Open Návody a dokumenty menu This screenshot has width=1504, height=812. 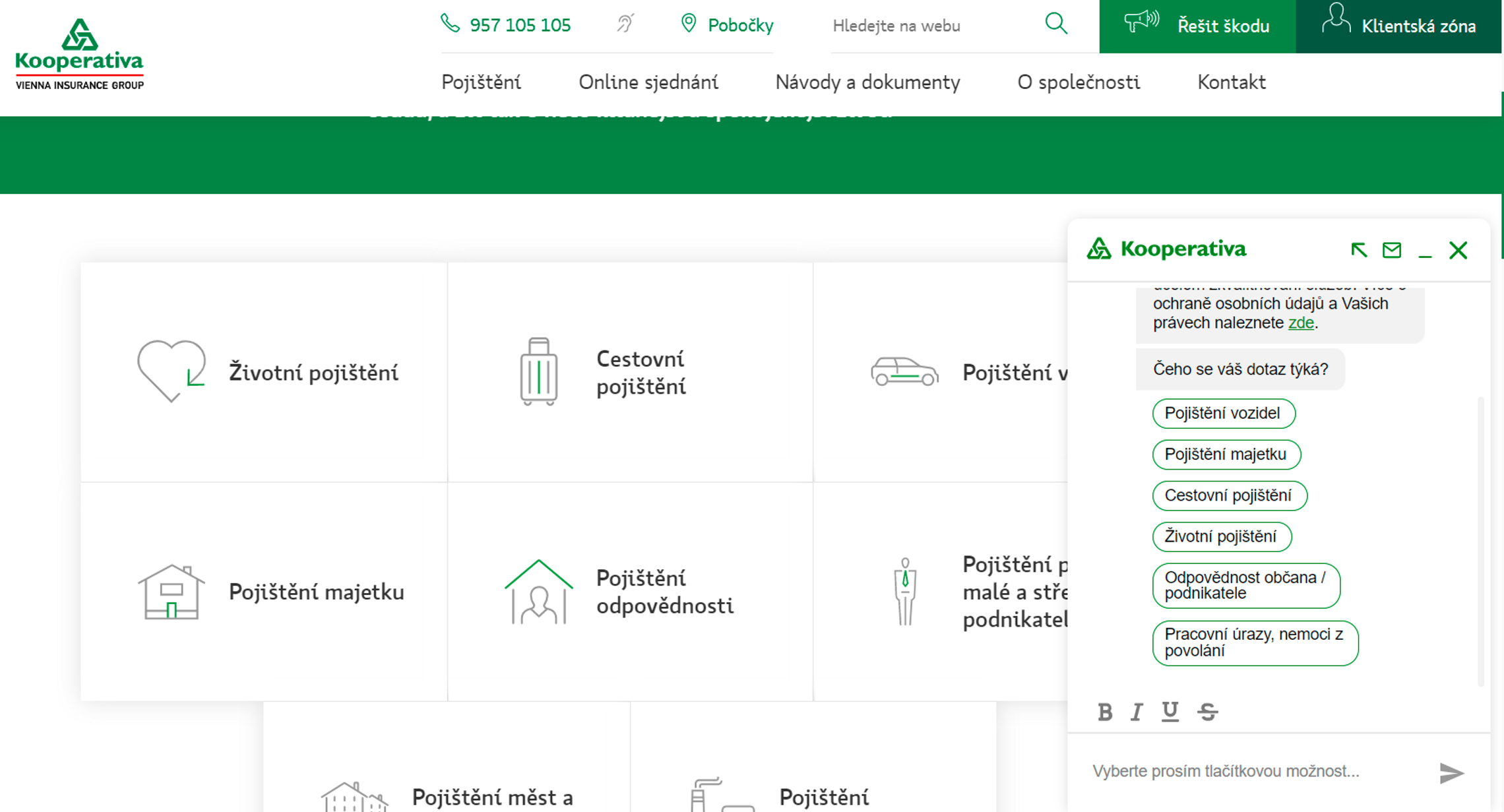867,82
